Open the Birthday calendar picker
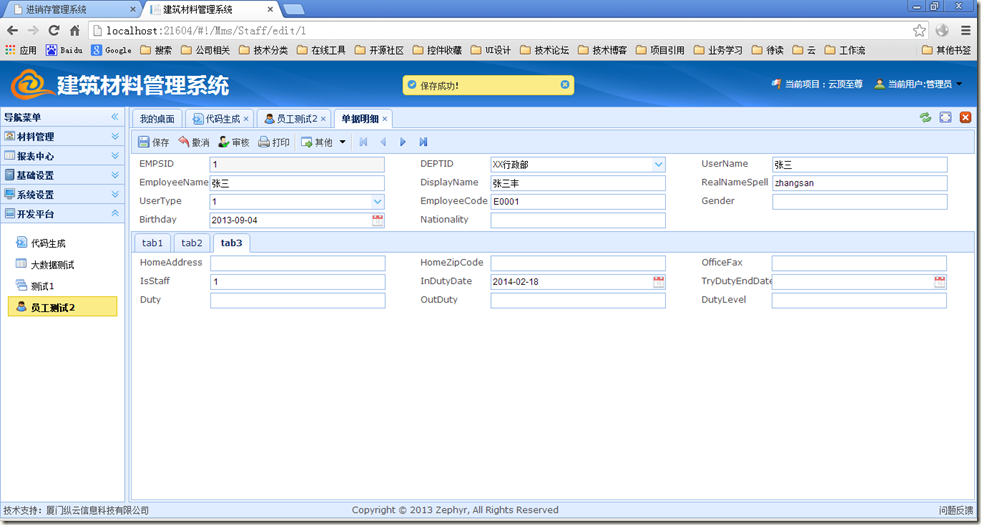This screenshot has height=525, width=981. tap(378, 220)
